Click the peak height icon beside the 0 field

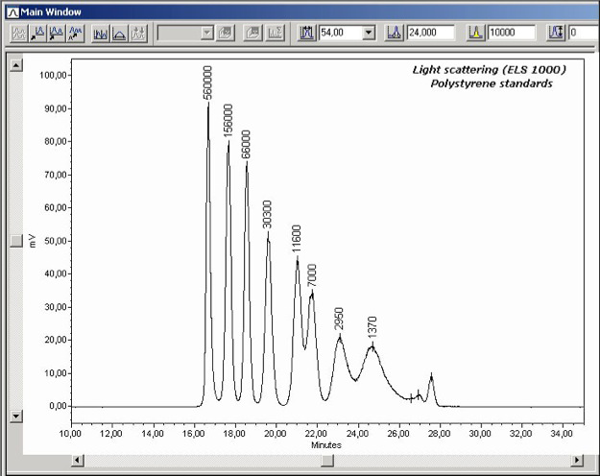point(556,33)
